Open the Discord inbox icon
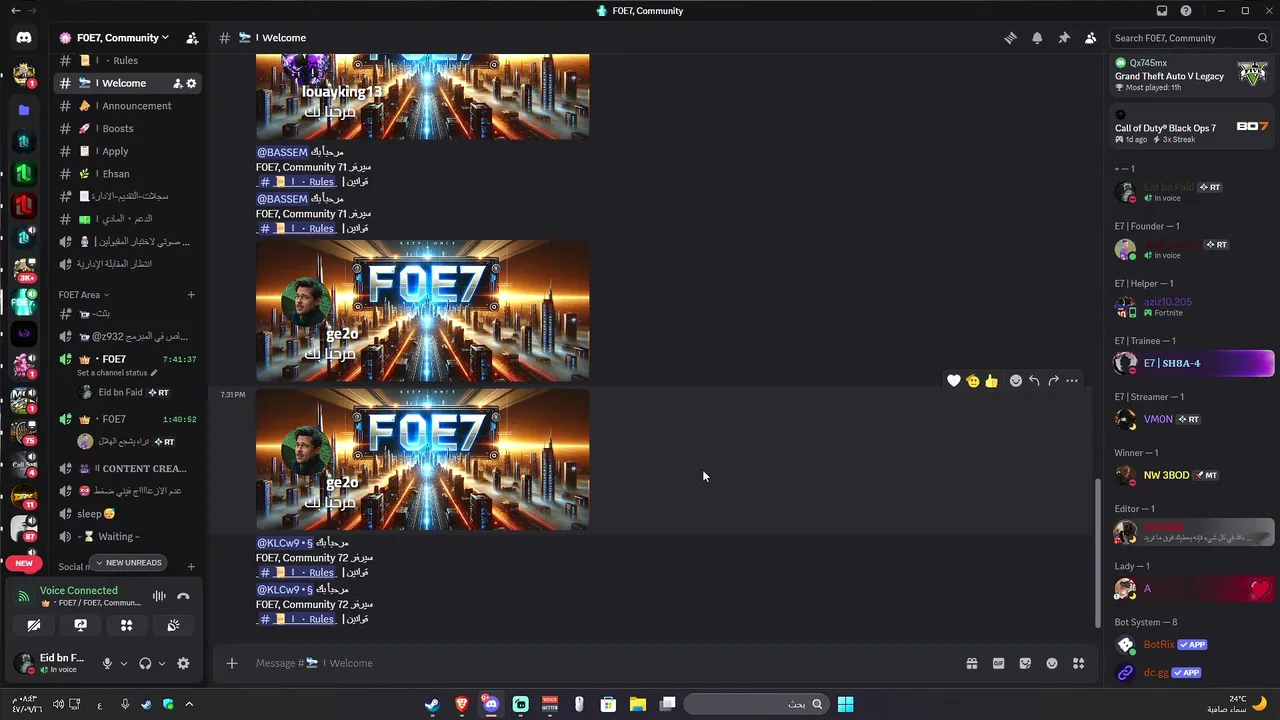 coord(1162,11)
